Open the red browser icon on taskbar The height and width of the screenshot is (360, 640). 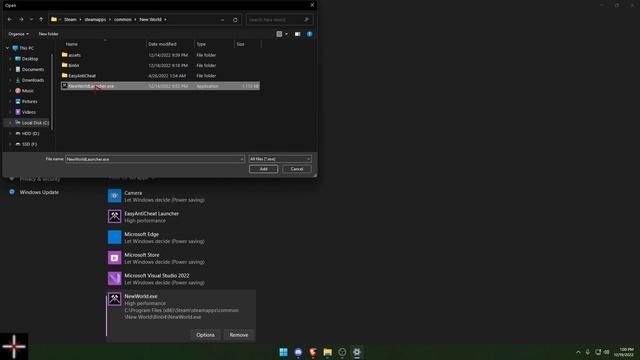pyautogui.click(x=313, y=352)
